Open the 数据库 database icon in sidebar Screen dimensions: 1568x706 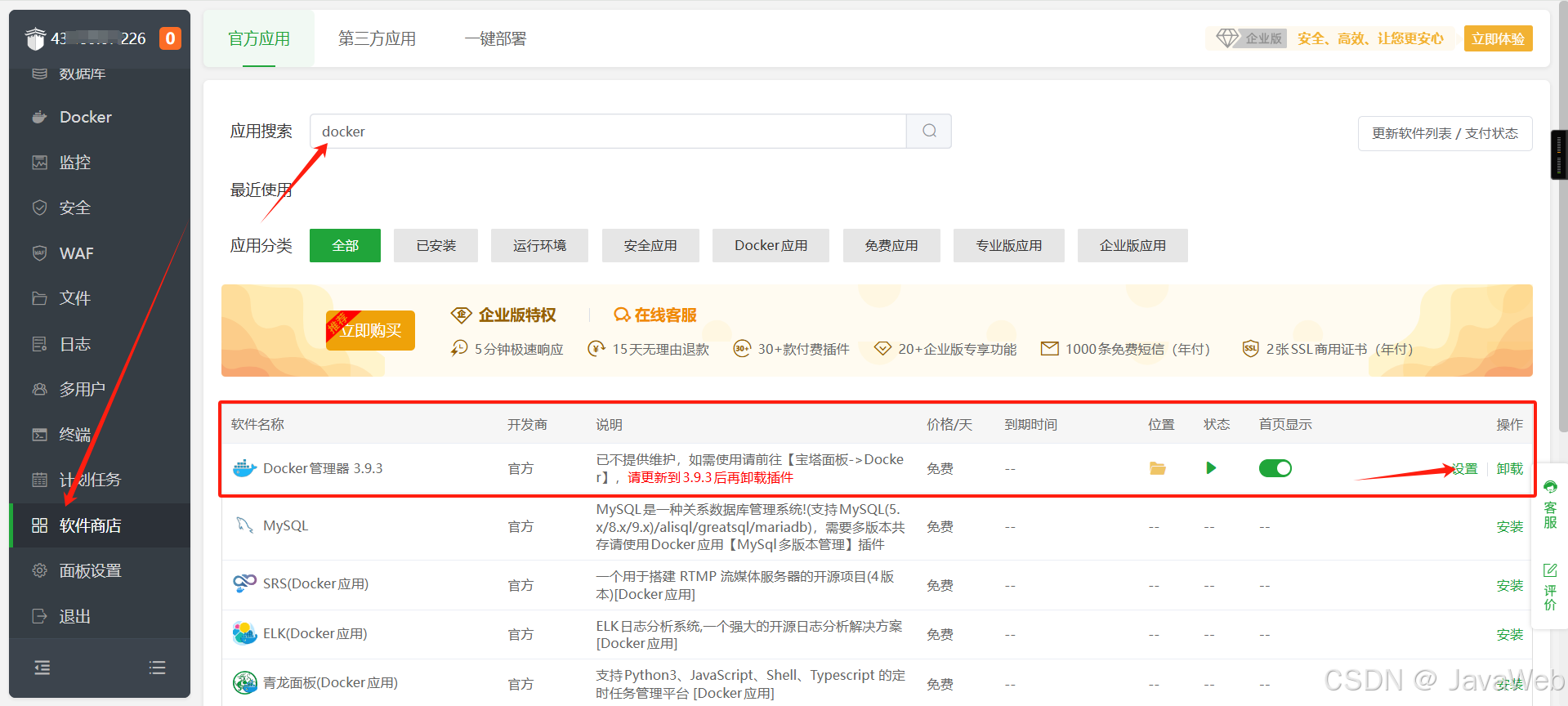39,74
